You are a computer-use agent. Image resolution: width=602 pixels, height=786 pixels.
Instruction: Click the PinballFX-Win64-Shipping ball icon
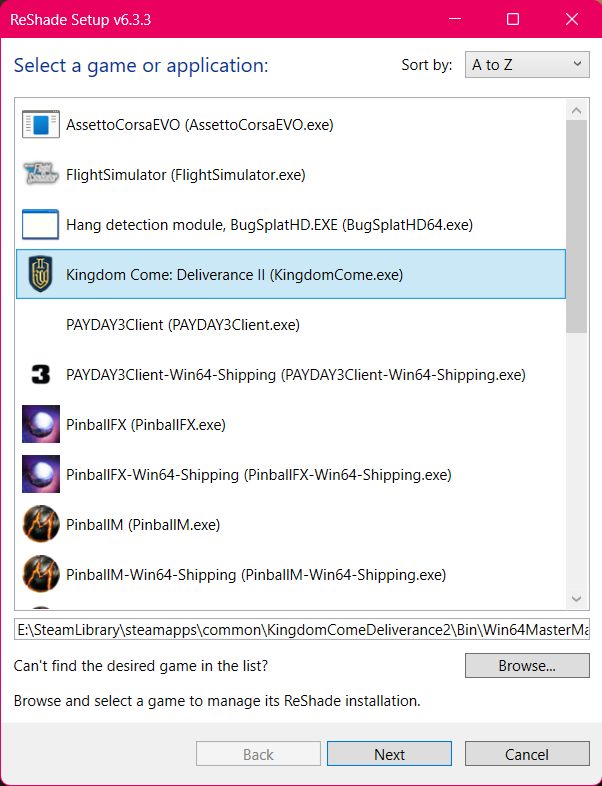point(41,474)
